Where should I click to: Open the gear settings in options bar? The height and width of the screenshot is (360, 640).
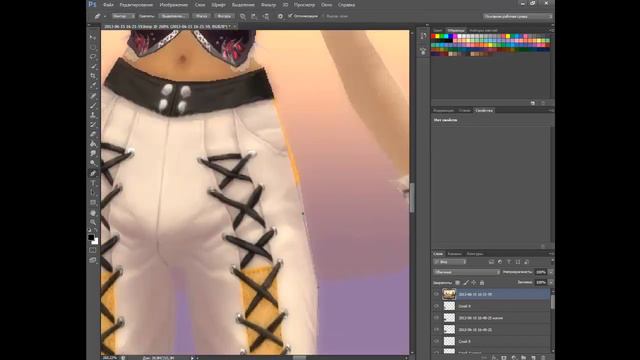280,16
